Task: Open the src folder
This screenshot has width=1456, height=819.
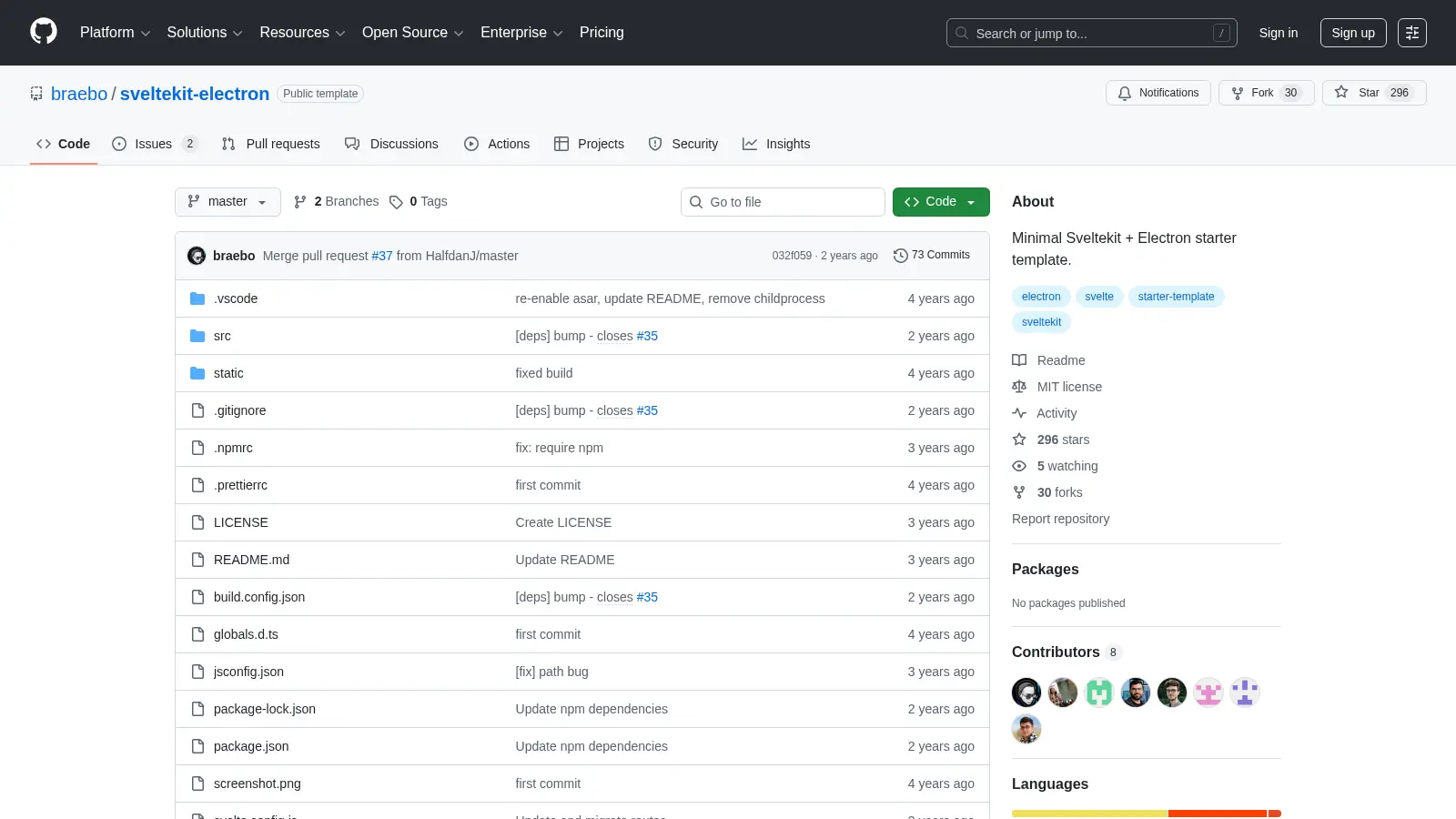Action: coord(222,336)
